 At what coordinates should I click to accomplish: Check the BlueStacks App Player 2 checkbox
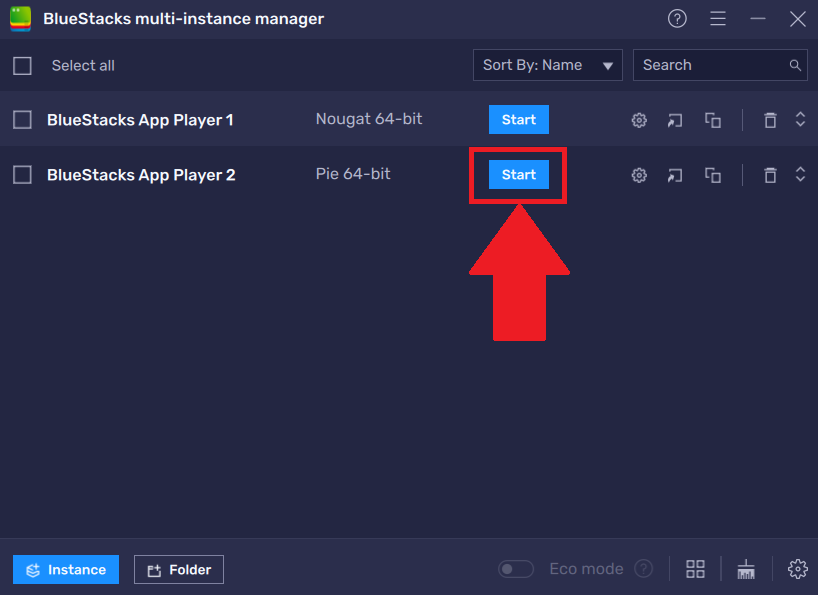[22, 175]
